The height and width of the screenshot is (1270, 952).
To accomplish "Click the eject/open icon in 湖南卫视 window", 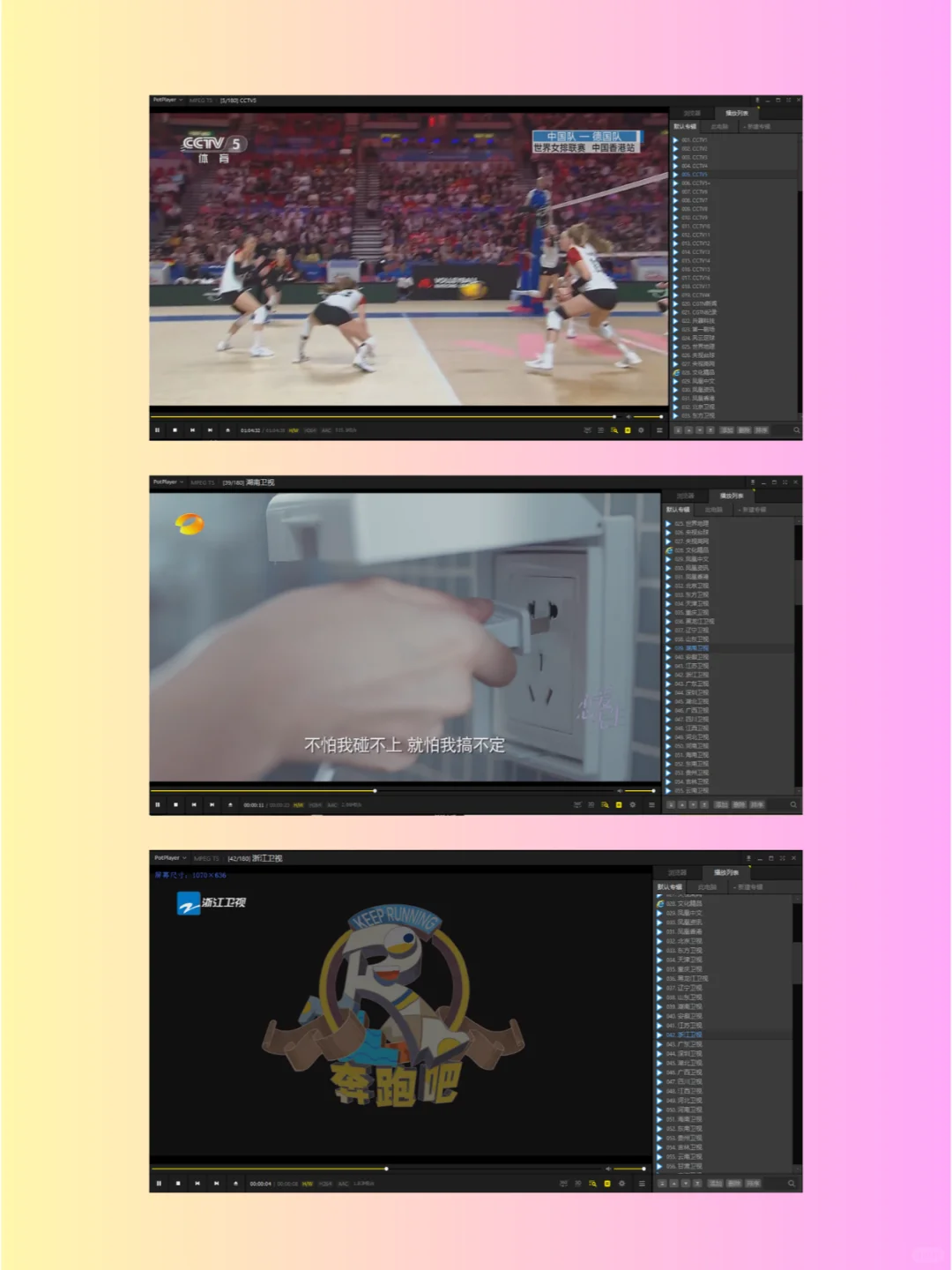I will pos(230,804).
